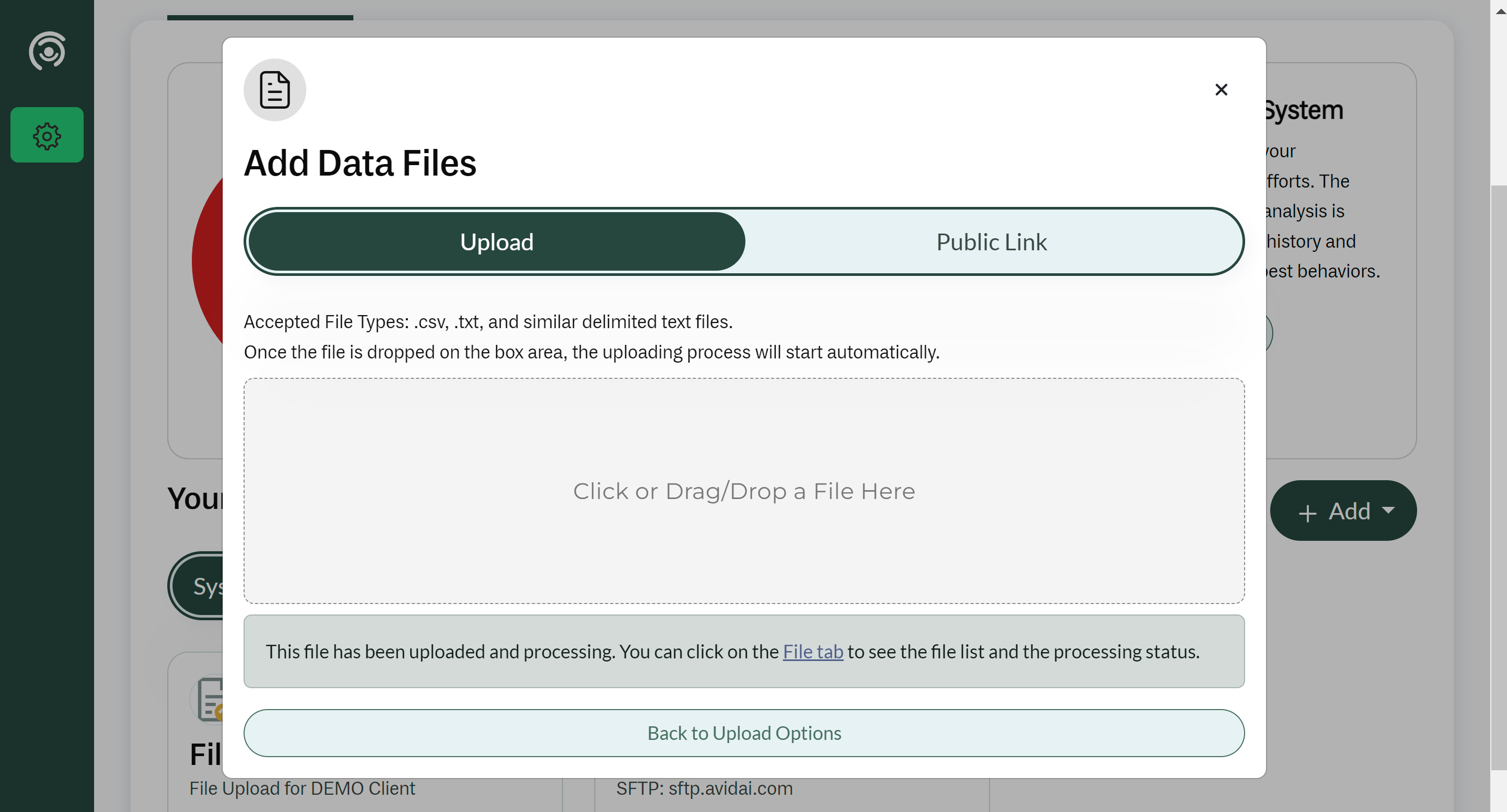Close the Add Data Files dialog
This screenshot has width=1507, height=812.
[1221, 89]
